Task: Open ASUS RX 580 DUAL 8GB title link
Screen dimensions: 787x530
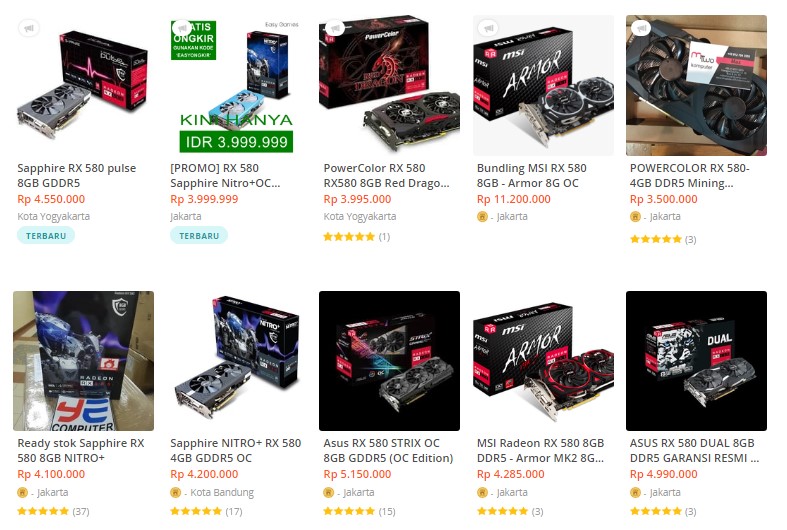Action: (x=694, y=450)
